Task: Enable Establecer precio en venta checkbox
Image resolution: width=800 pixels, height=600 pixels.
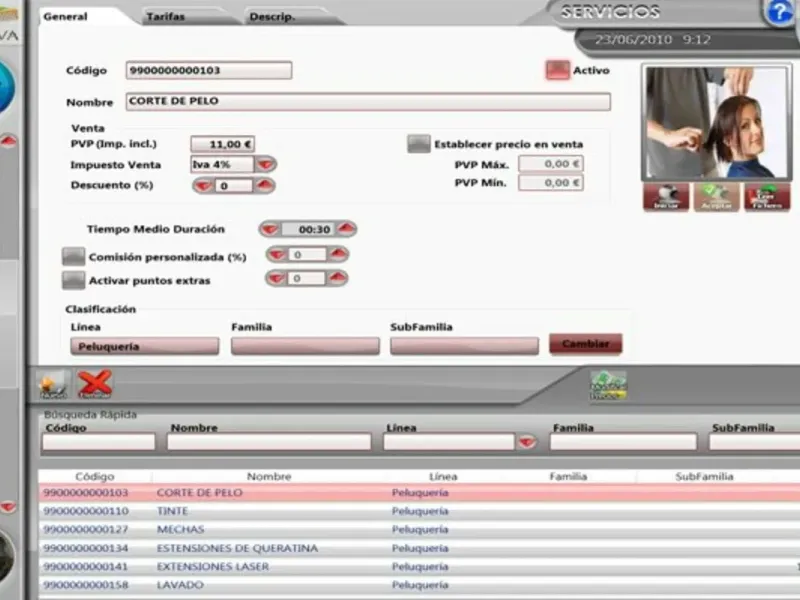Action: [x=419, y=144]
